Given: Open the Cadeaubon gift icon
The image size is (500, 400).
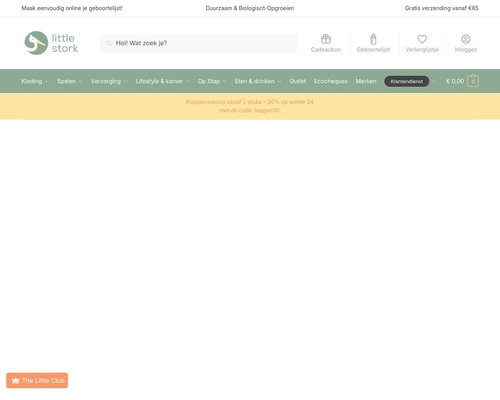Looking at the screenshot, I should point(326,39).
